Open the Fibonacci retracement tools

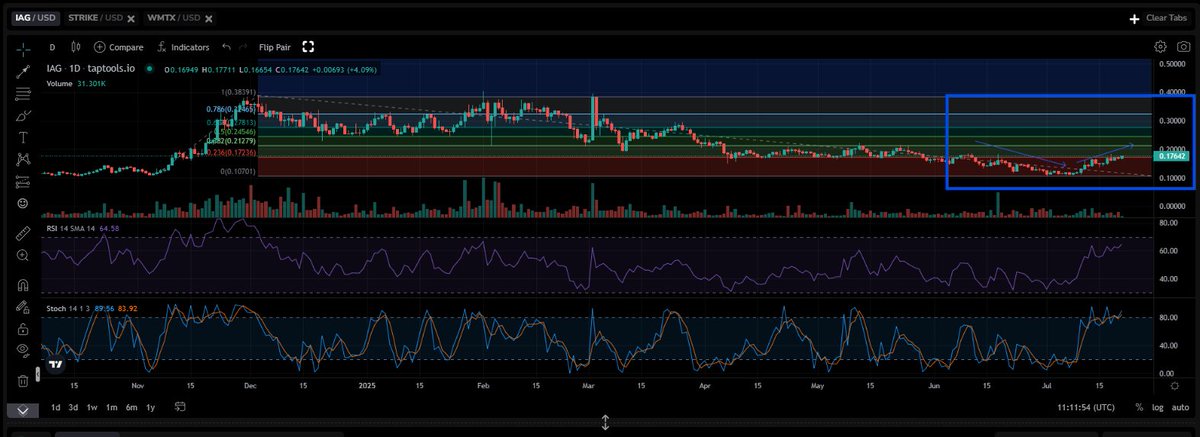pyautogui.click(x=23, y=94)
